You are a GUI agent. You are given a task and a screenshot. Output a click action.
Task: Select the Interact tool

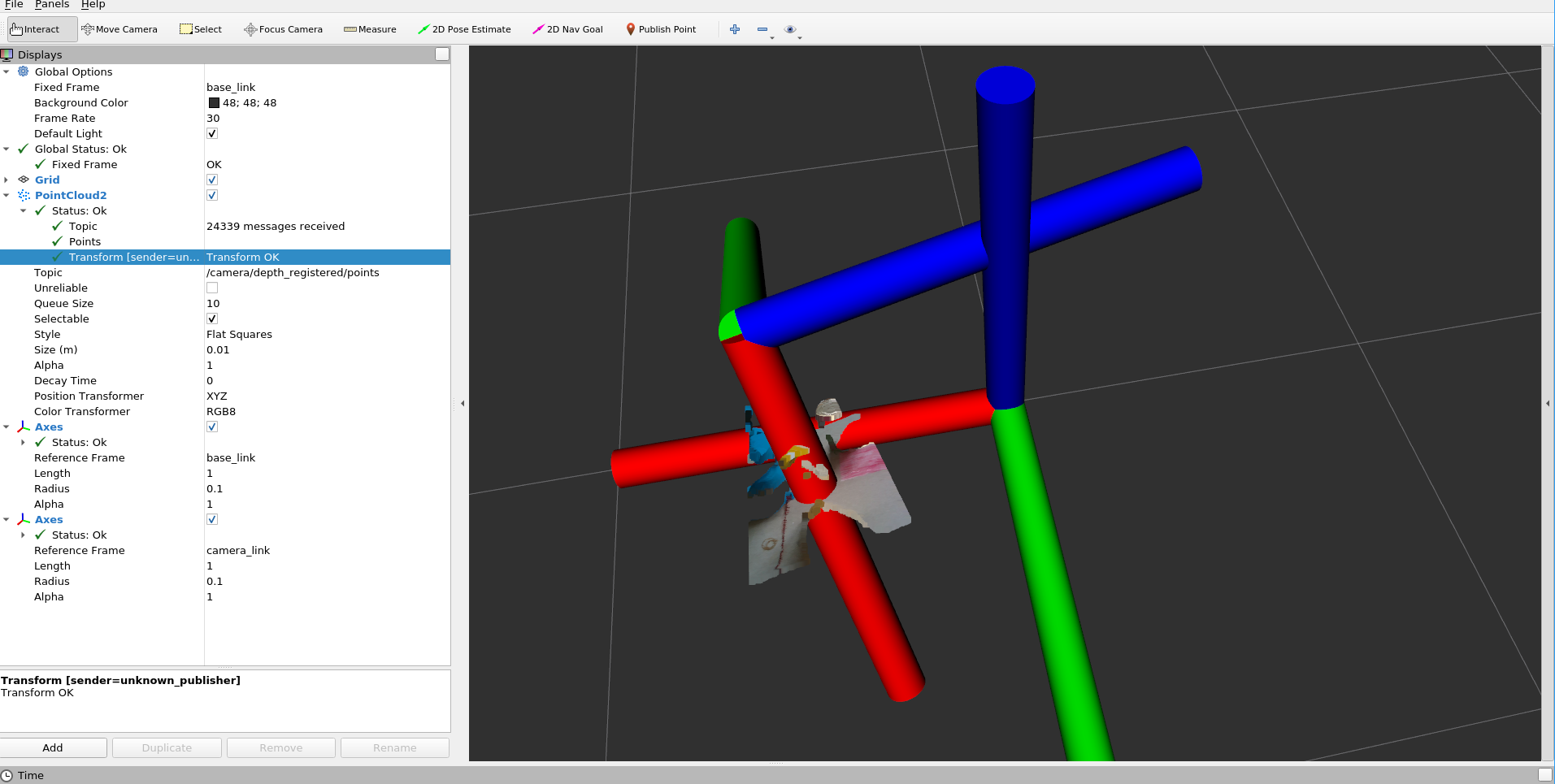[42, 29]
